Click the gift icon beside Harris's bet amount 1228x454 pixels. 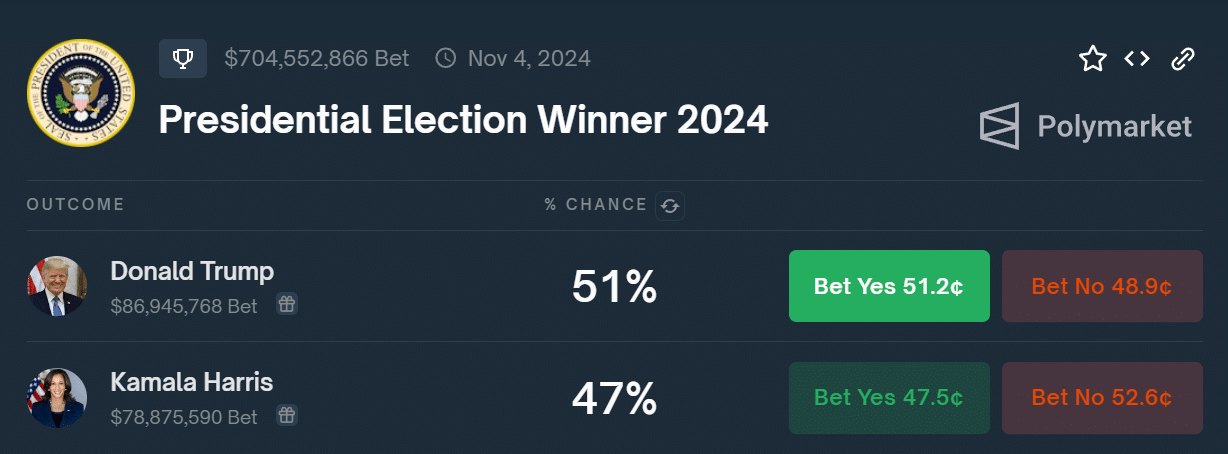tap(287, 414)
